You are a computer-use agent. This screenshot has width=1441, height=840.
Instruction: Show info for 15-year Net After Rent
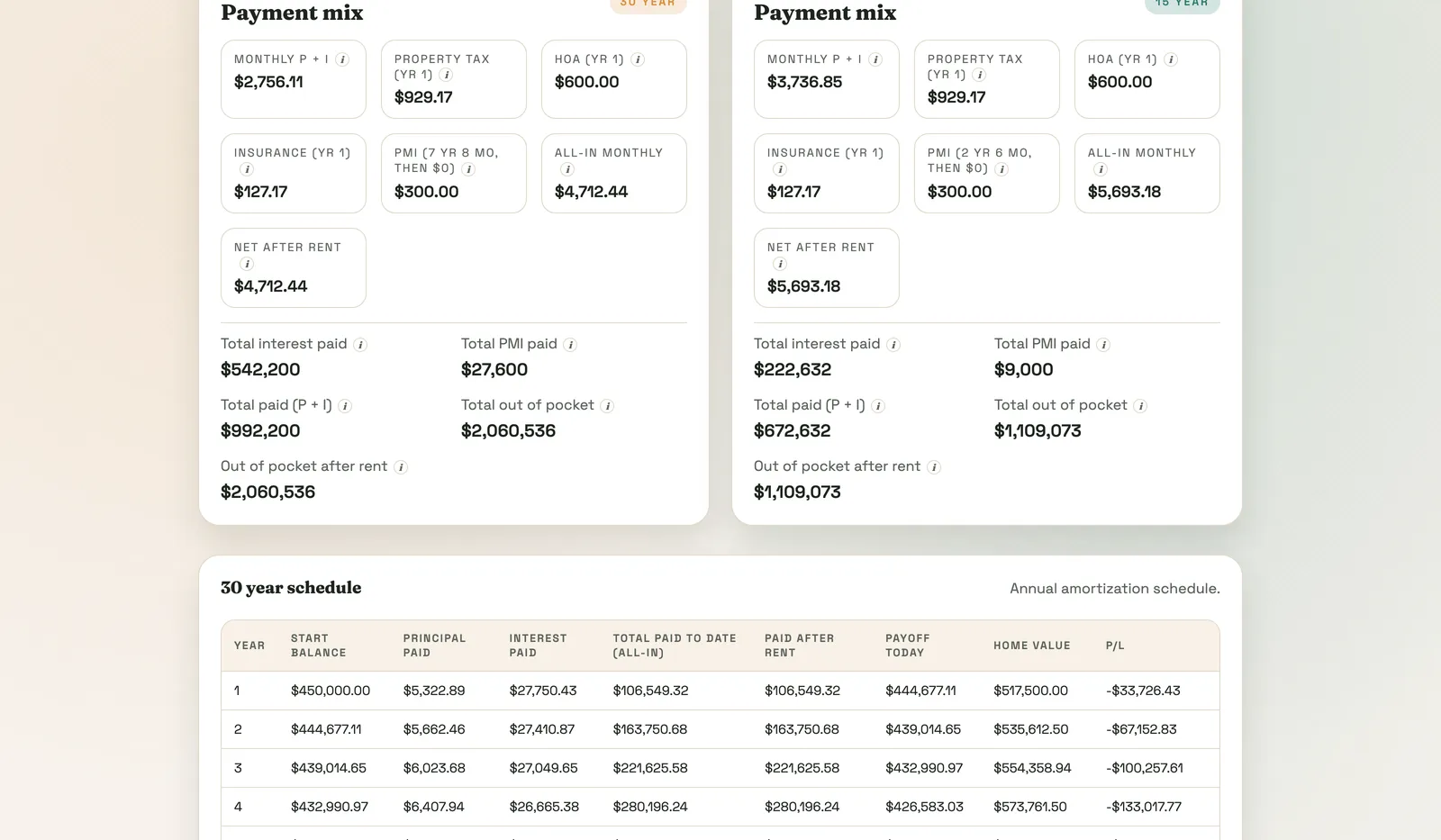pos(780,264)
